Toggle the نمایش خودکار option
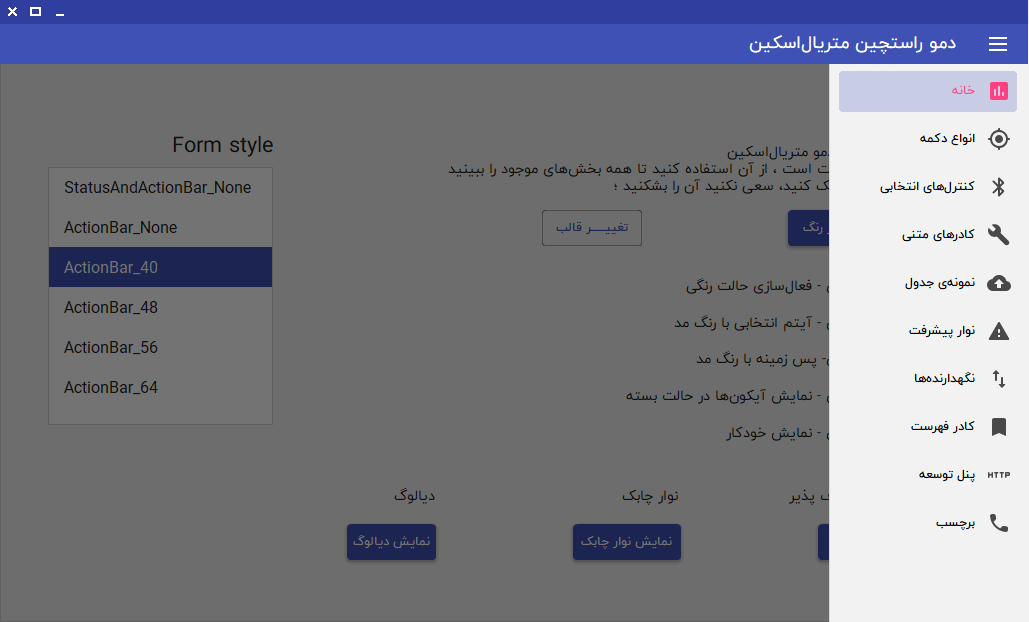The width and height of the screenshot is (1029, 622). coord(777,433)
